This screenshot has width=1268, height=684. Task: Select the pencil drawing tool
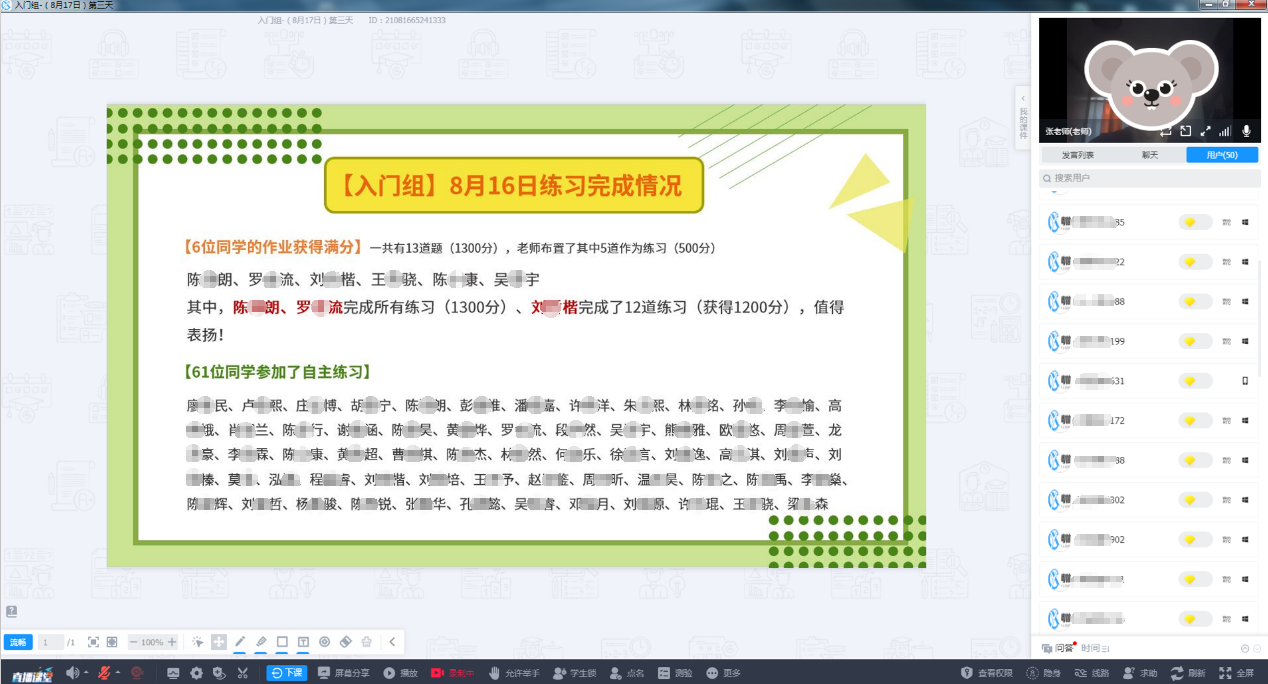point(240,642)
